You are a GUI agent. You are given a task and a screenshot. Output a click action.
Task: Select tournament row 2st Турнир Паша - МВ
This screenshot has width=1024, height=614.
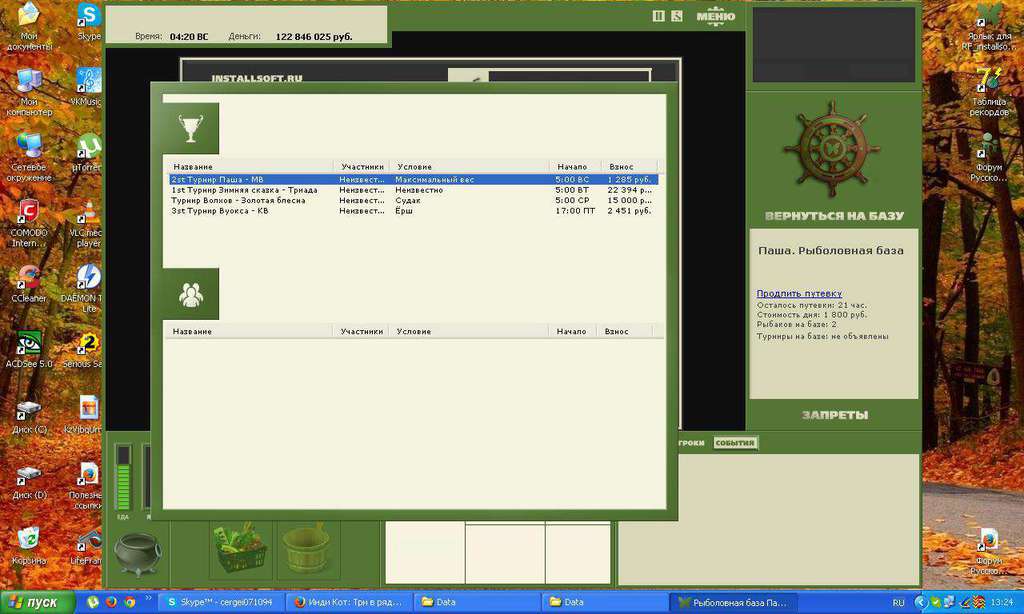coord(413,180)
